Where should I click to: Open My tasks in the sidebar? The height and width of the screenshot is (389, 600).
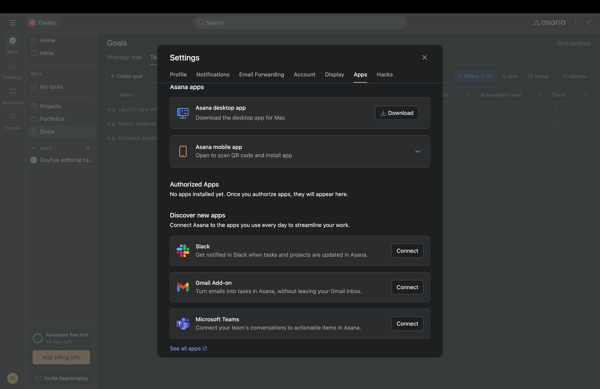tap(61, 87)
